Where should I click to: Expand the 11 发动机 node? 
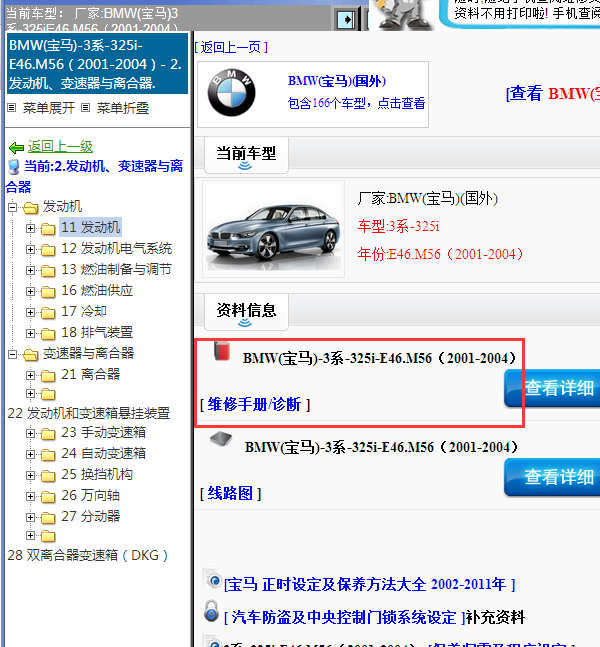30,228
